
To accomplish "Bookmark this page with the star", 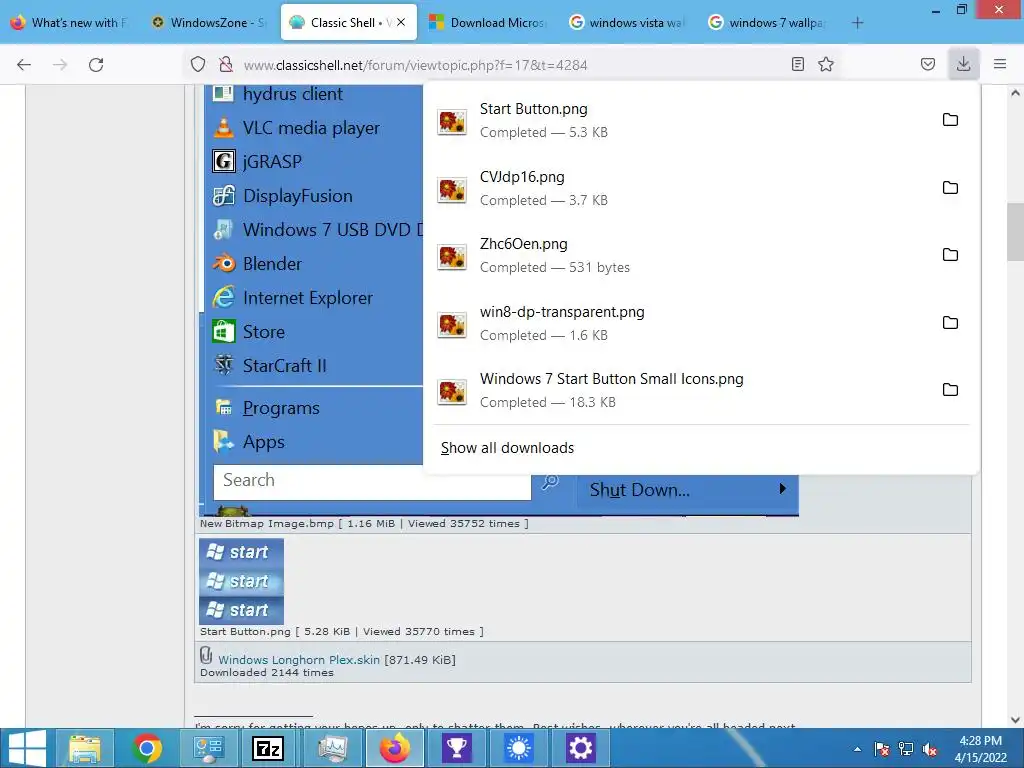I will 826,64.
